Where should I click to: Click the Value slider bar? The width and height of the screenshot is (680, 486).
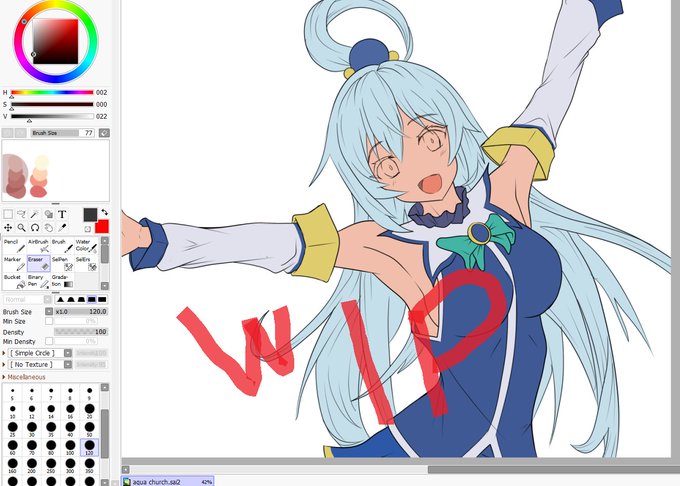[x=52, y=116]
